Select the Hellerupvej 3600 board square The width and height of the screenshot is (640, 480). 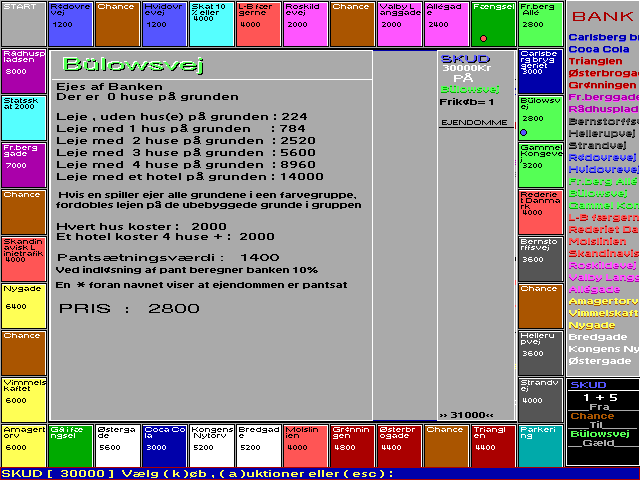coord(541,353)
